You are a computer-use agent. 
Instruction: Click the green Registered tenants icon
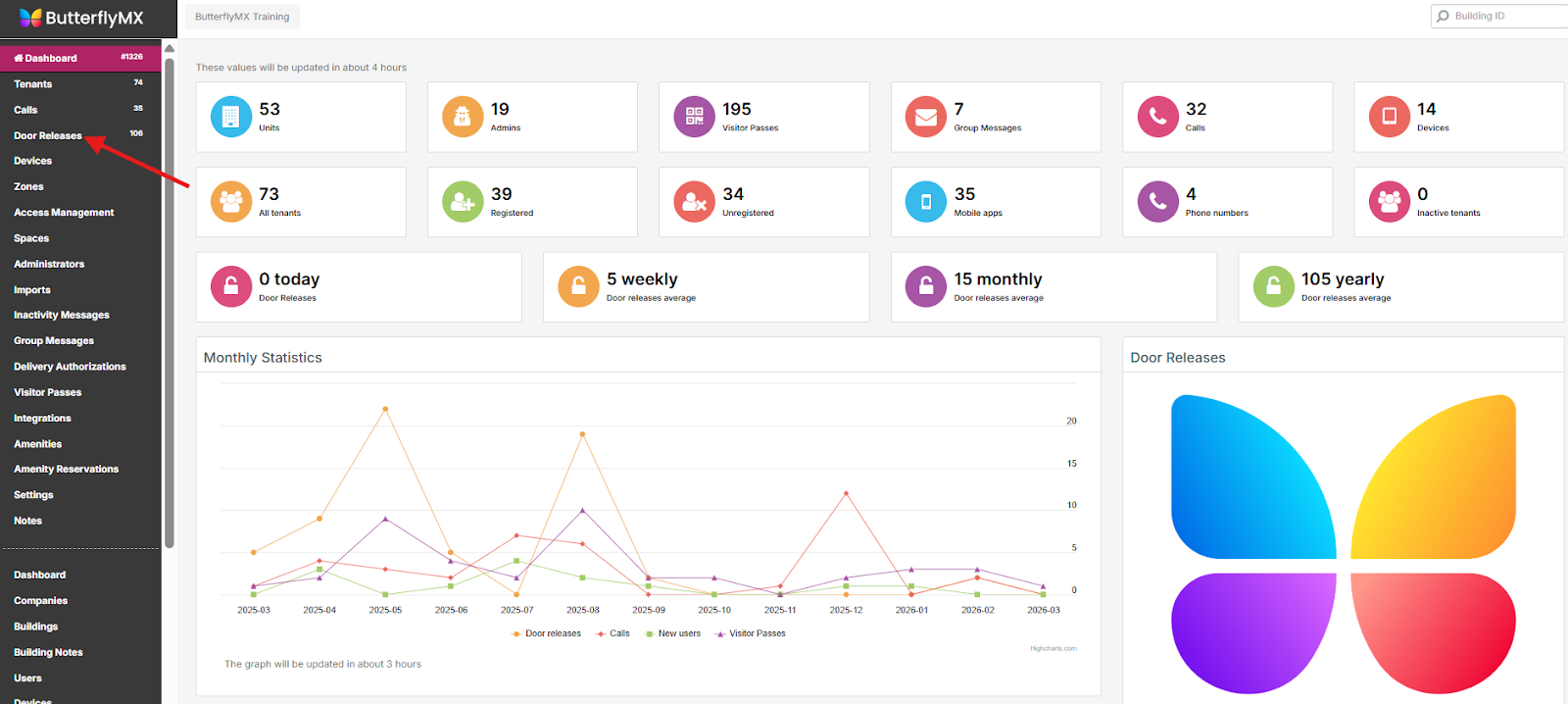click(x=463, y=202)
